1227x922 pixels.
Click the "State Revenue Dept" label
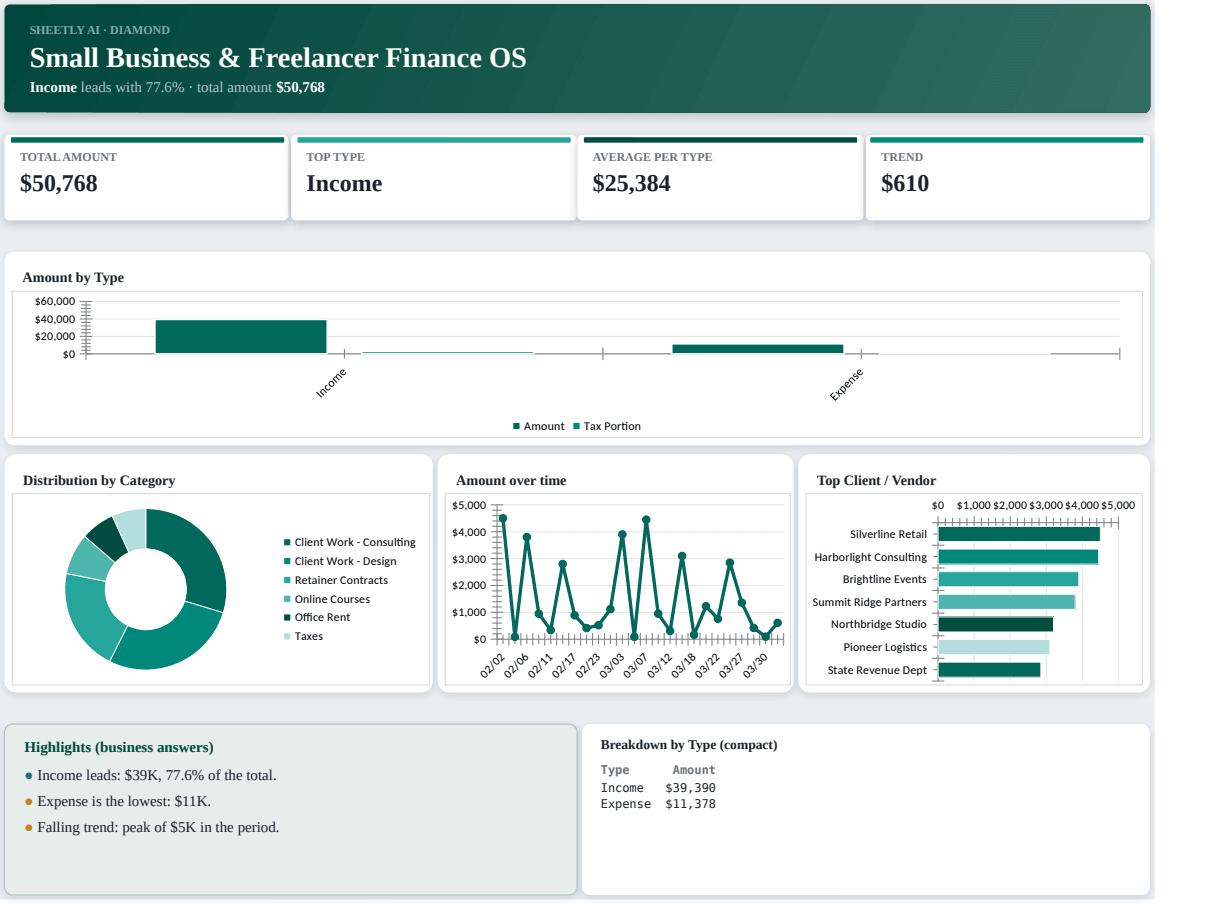point(877,670)
